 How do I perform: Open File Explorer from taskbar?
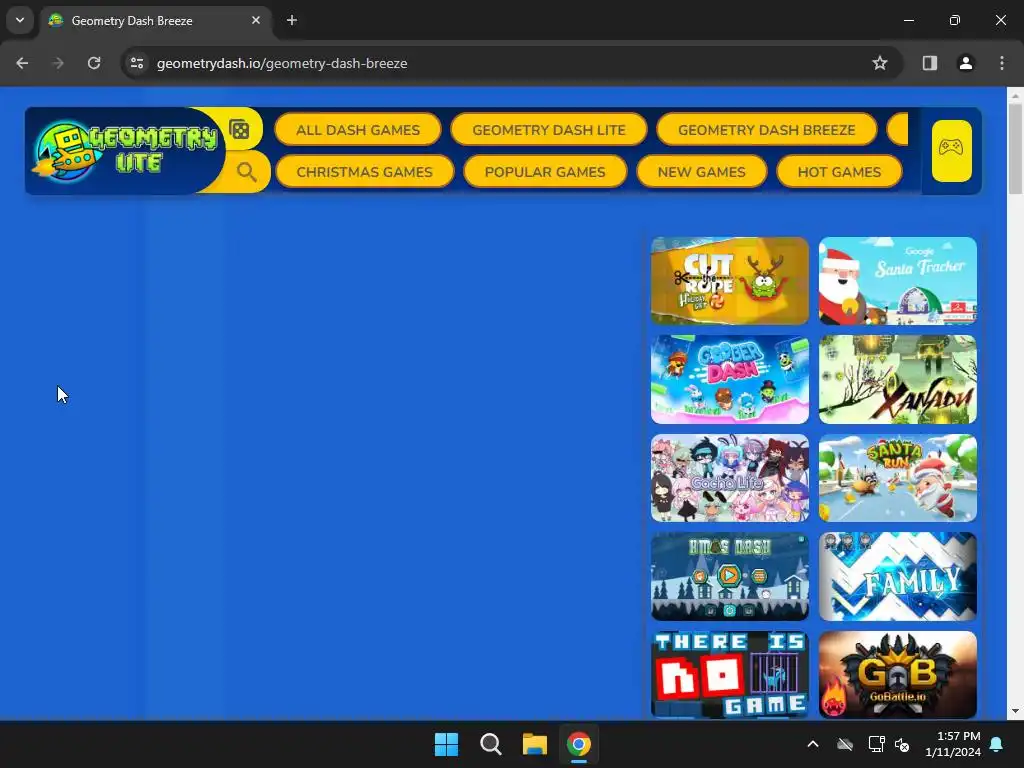coord(534,744)
